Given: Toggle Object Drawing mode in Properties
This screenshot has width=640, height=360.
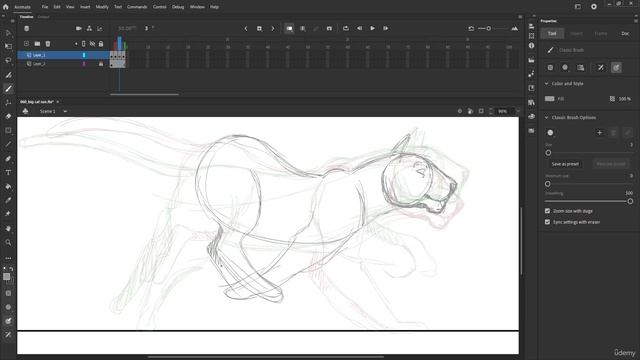Looking at the screenshot, I should point(550,67).
